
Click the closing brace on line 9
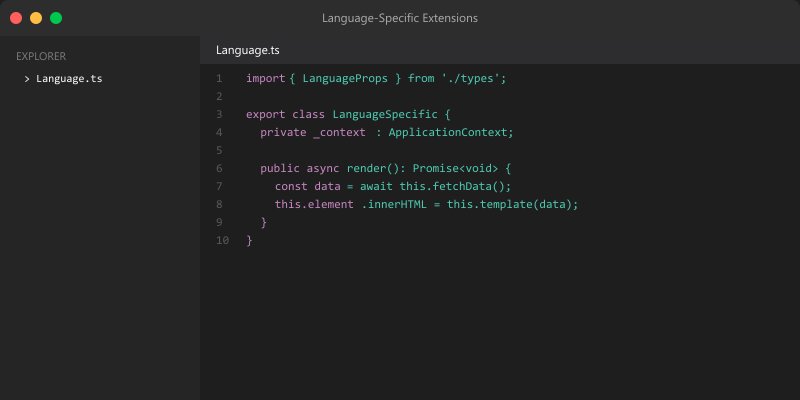click(x=264, y=222)
